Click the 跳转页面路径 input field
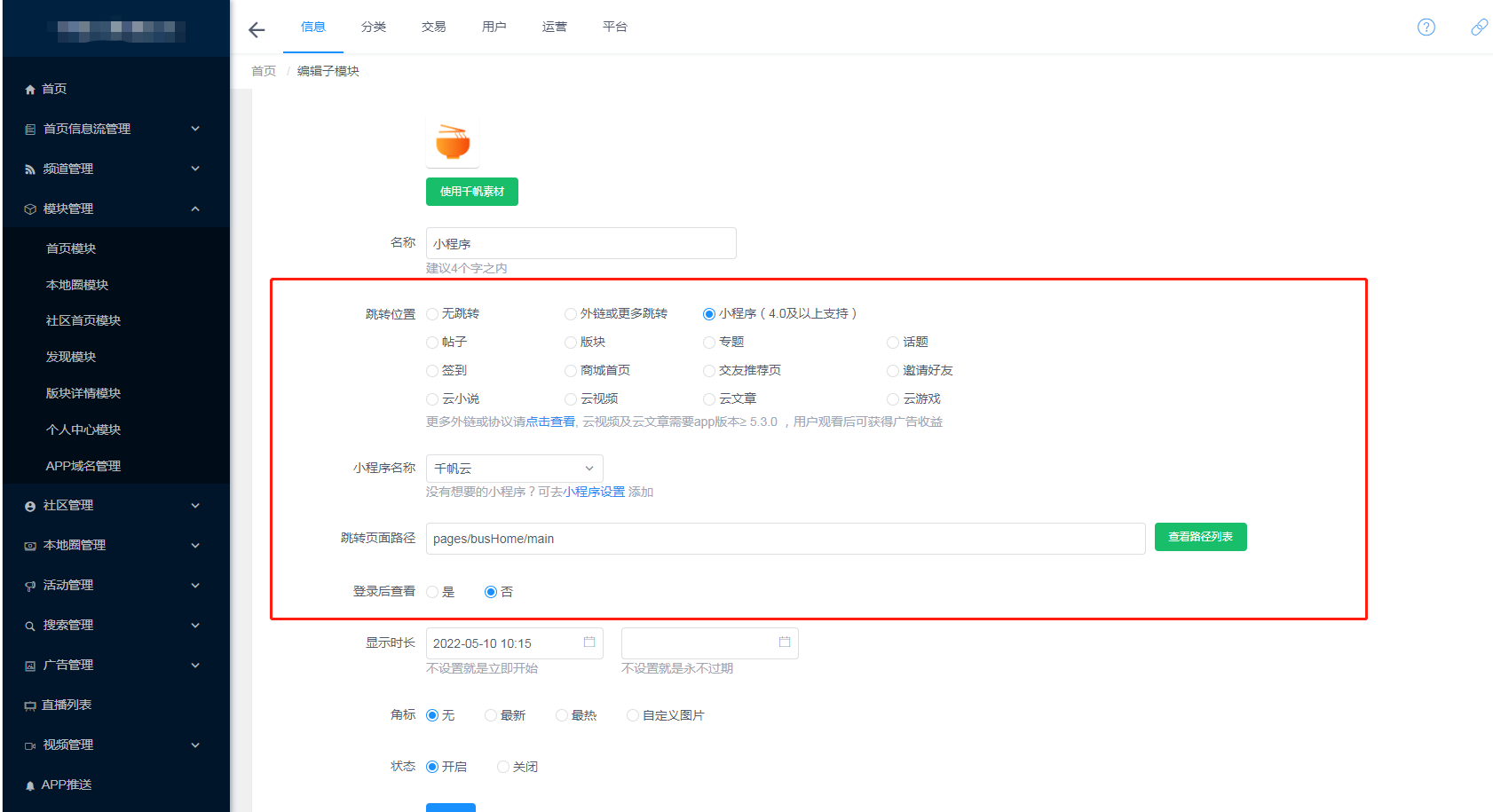 pyautogui.click(x=786, y=539)
